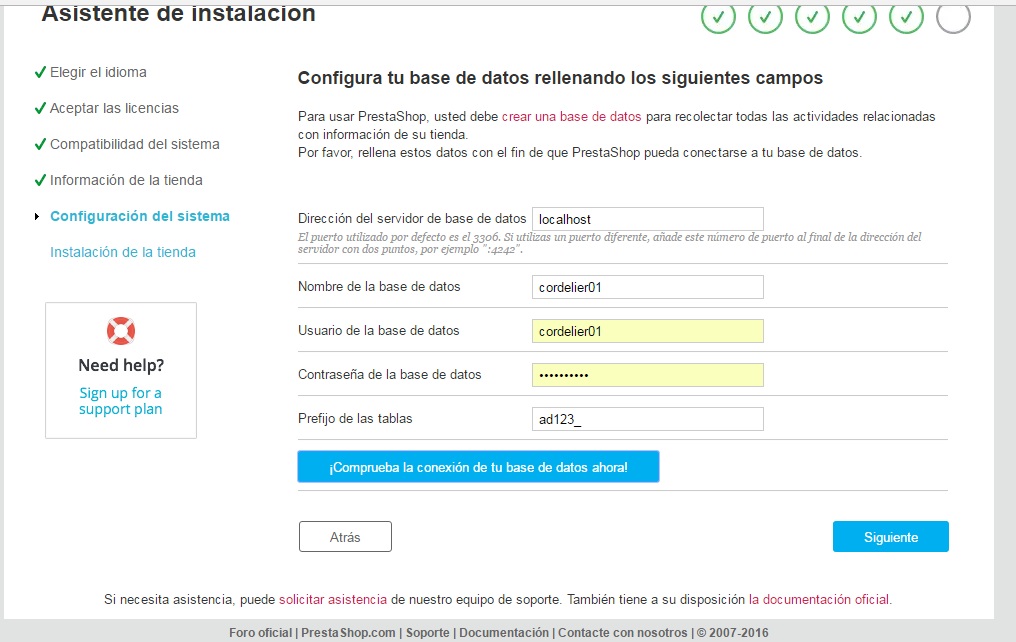Open the crear una base de datos link
Image resolution: width=1016 pixels, height=642 pixels.
tap(572, 117)
